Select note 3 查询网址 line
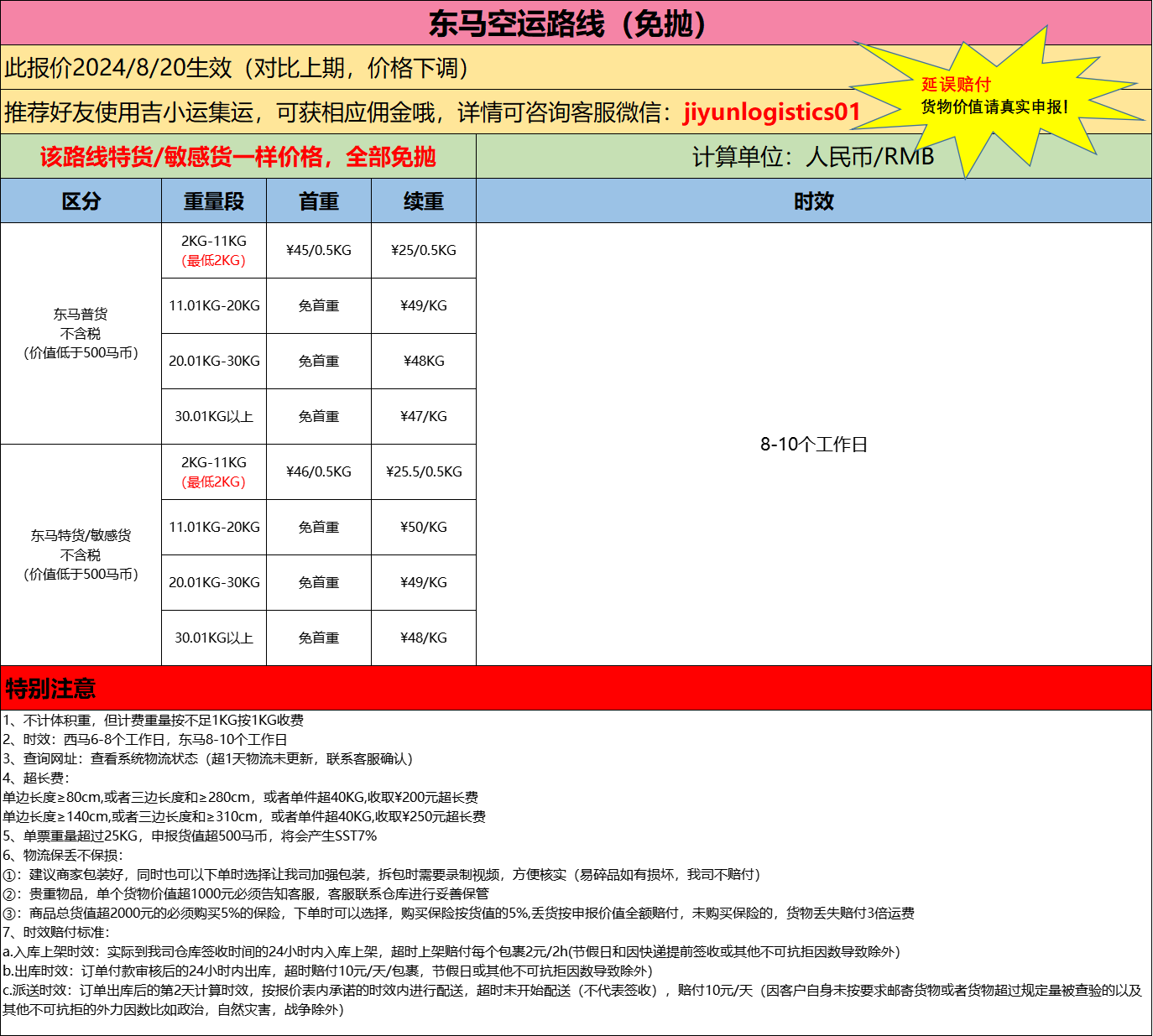This screenshot has width=1153, height=1036. pyautogui.click(x=209, y=759)
